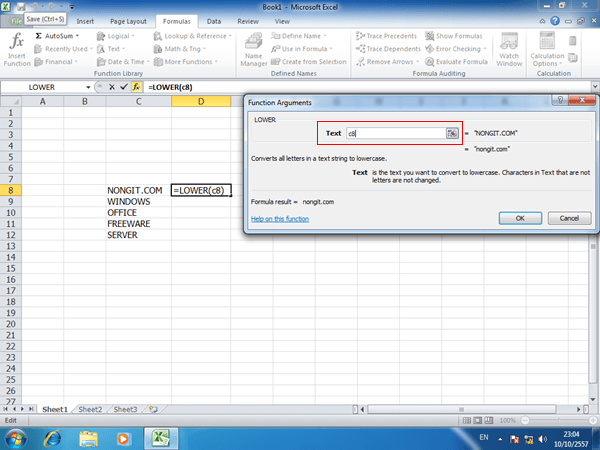Viewport: 600px width, 450px height.
Task: Open the Financial functions menu
Action: tap(56, 62)
